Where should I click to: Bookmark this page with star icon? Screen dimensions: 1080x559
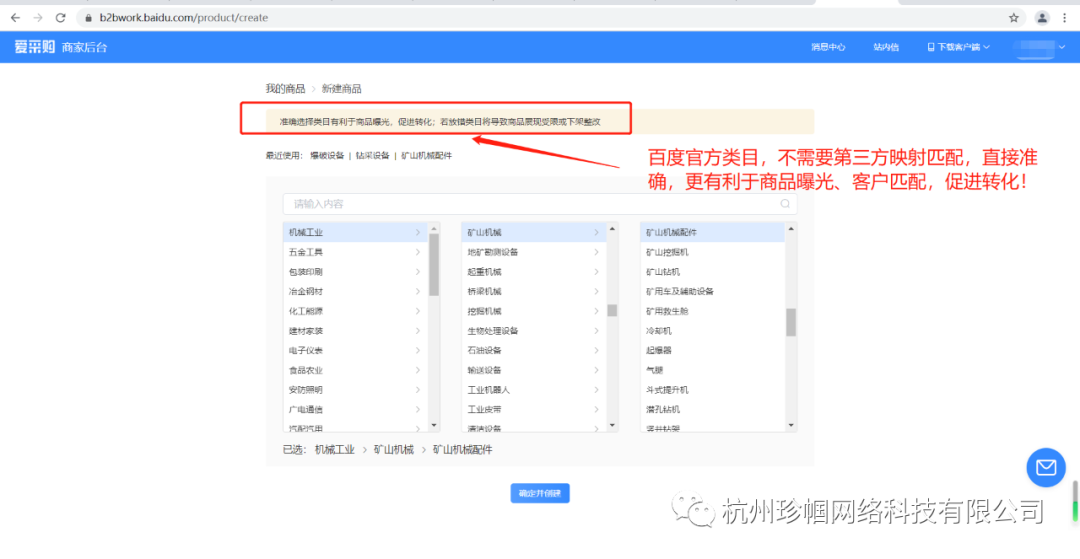[x=1014, y=18]
